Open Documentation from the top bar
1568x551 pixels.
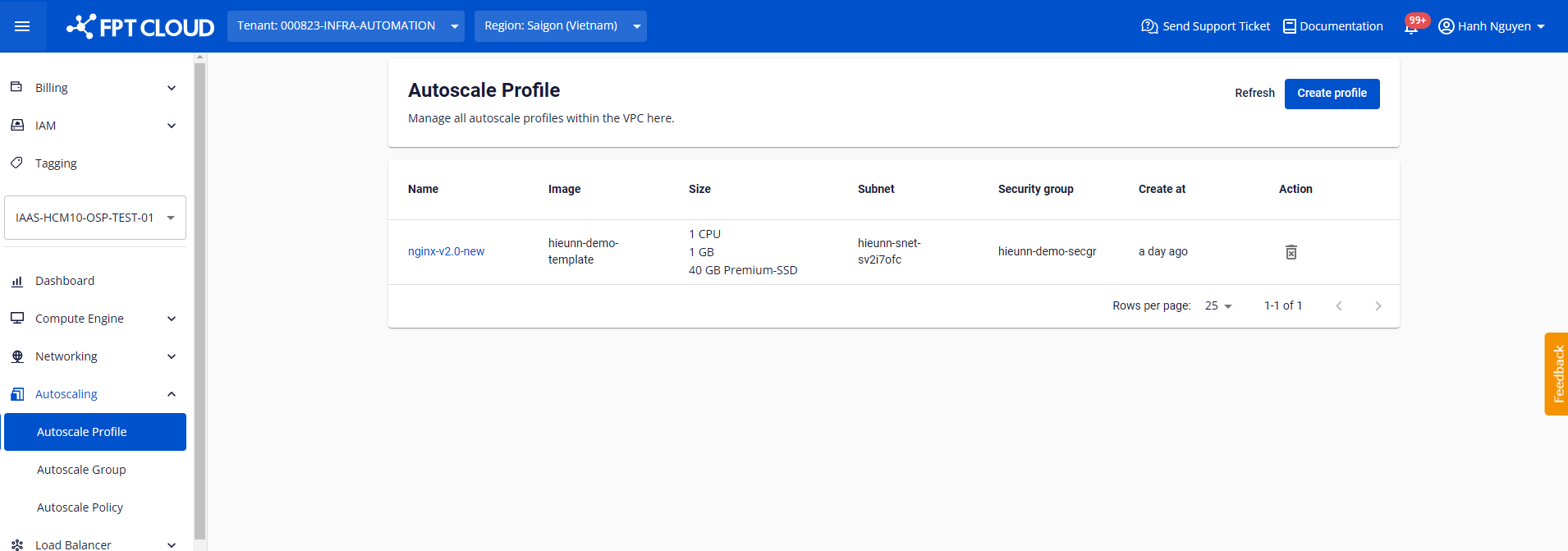tap(1332, 26)
